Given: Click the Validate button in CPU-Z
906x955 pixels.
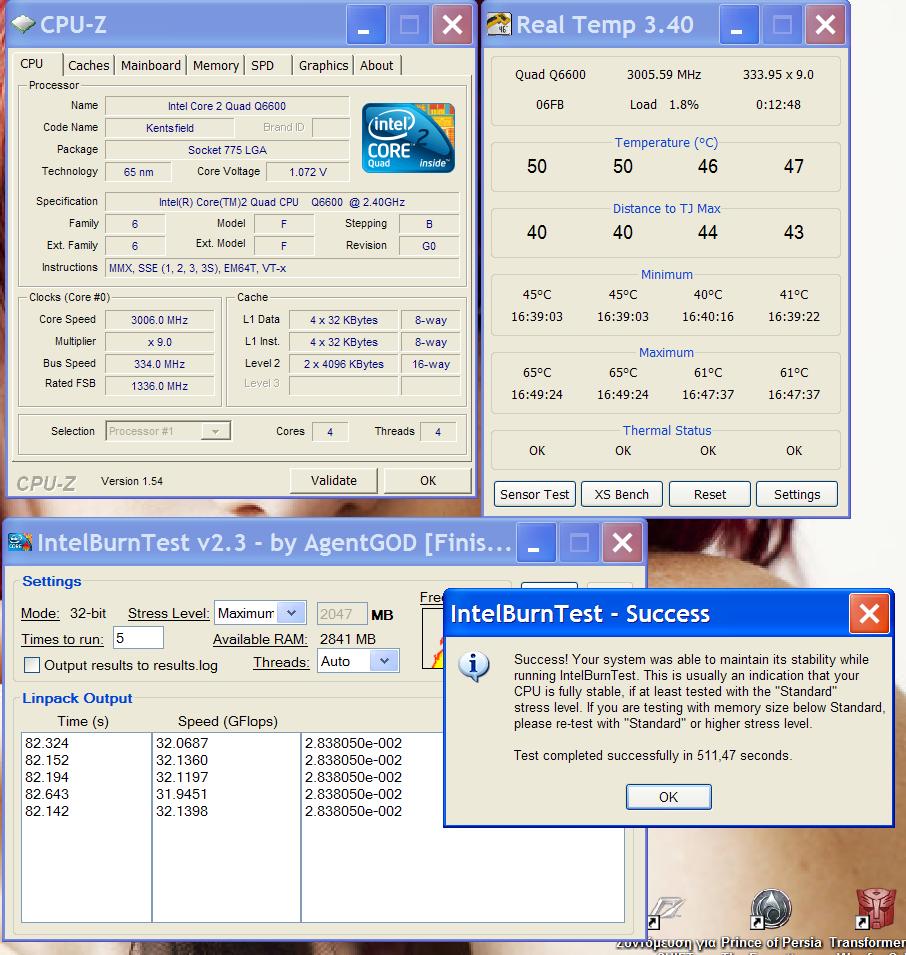Looking at the screenshot, I should pos(334,481).
